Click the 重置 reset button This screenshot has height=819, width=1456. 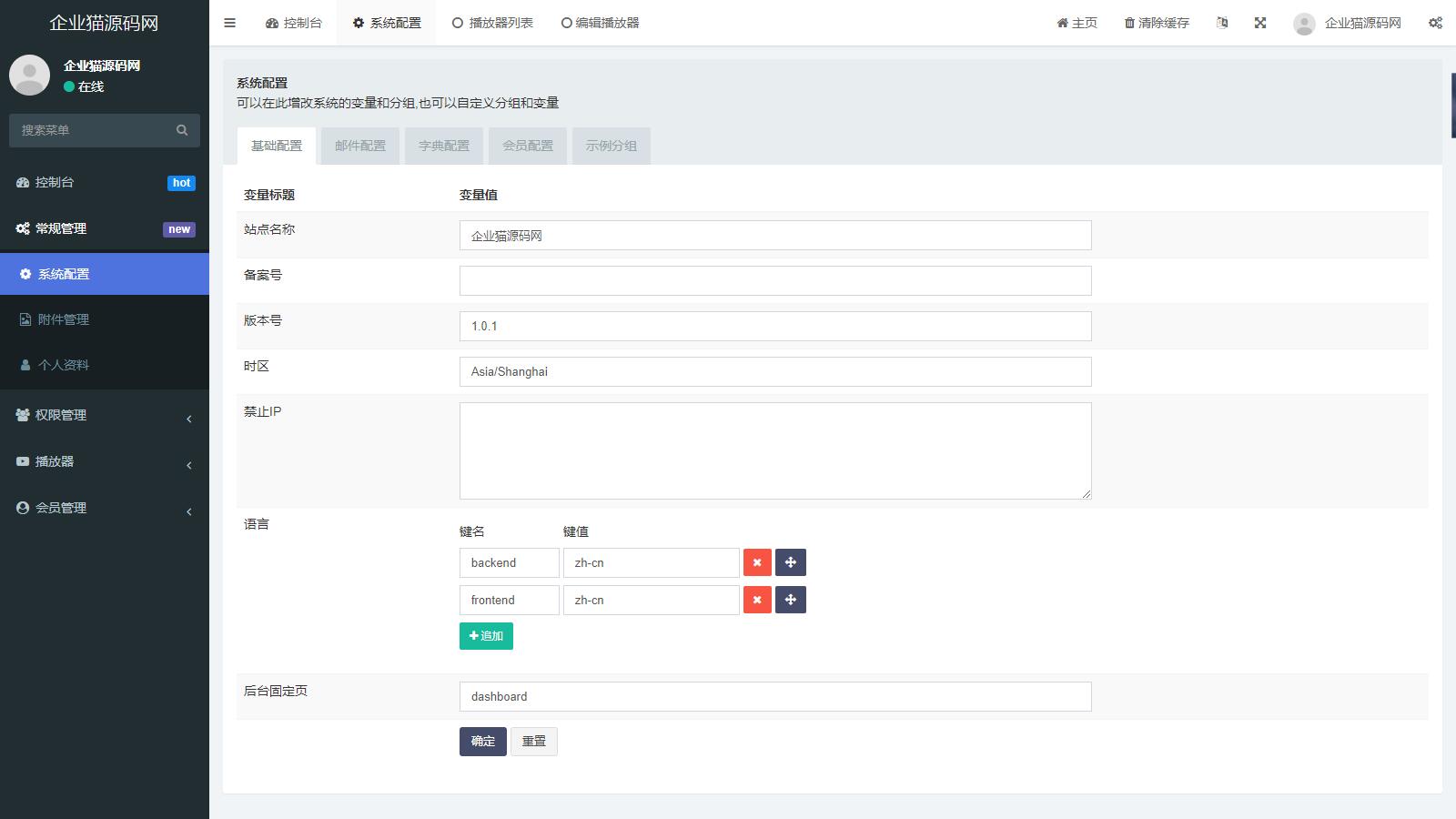pyautogui.click(x=533, y=742)
